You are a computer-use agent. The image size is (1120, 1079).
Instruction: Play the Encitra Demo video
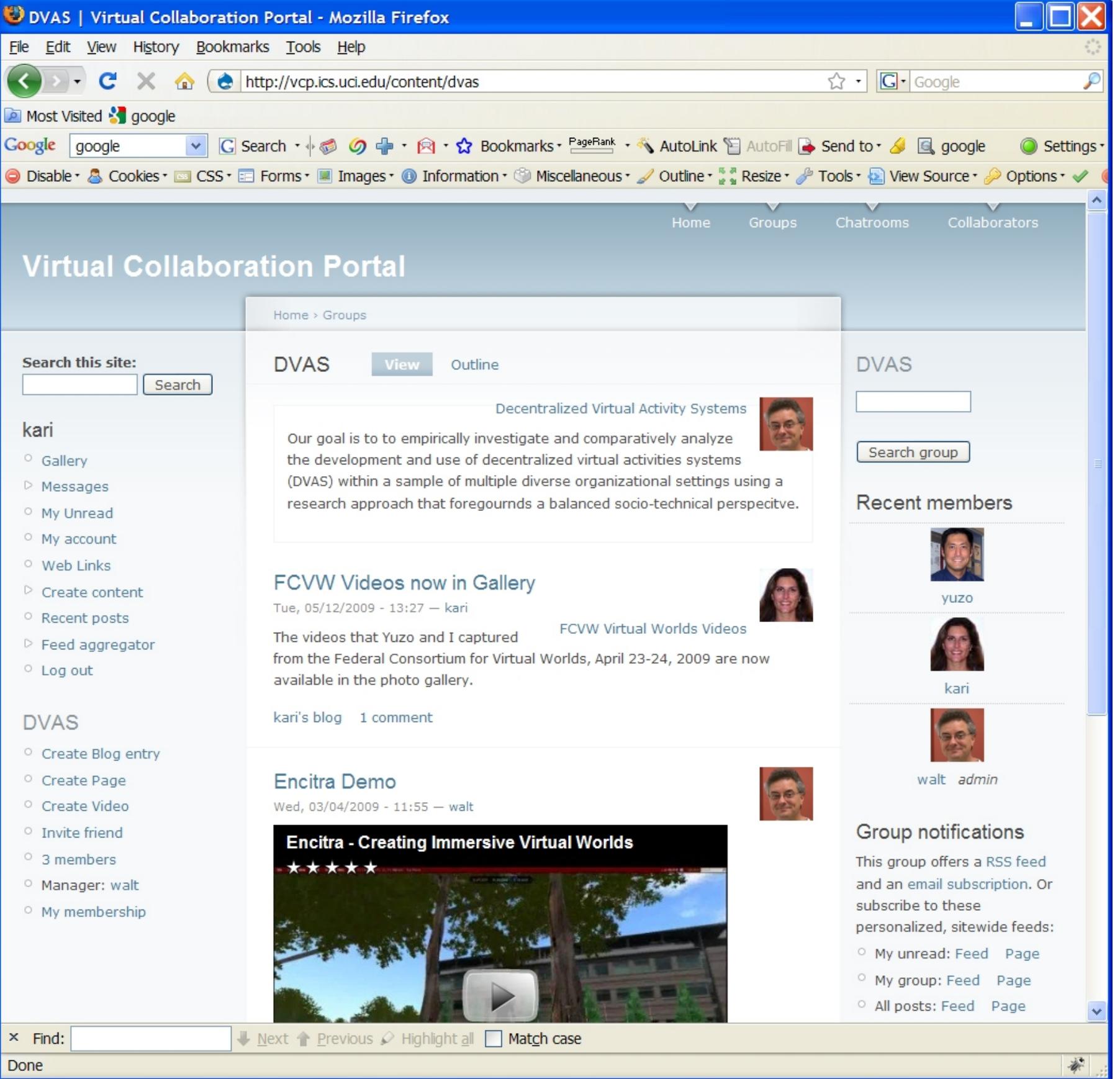[500, 996]
